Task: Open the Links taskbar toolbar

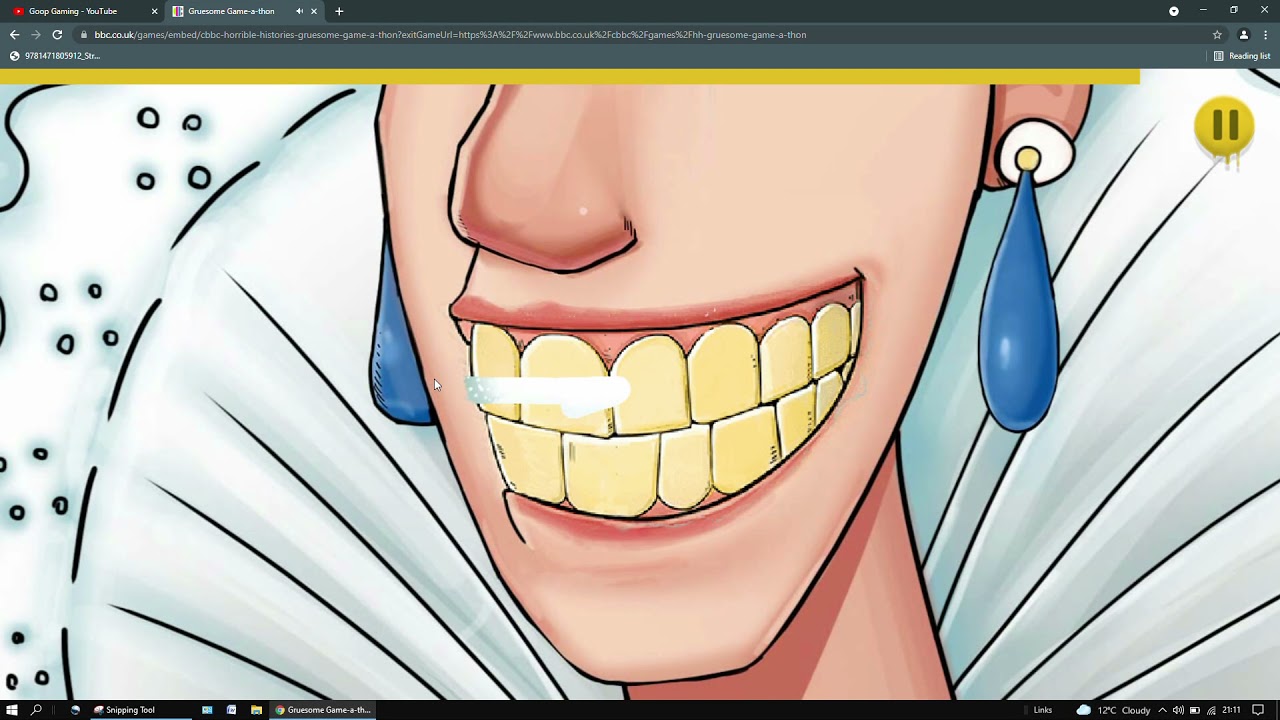Action: [x=1043, y=710]
